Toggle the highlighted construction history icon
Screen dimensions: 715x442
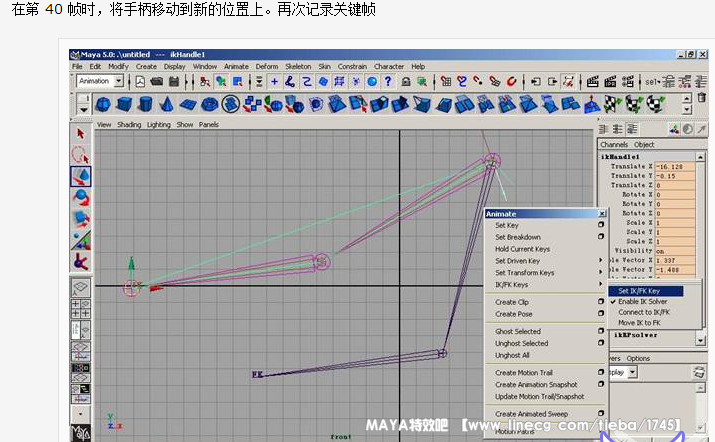click(568, 82)
